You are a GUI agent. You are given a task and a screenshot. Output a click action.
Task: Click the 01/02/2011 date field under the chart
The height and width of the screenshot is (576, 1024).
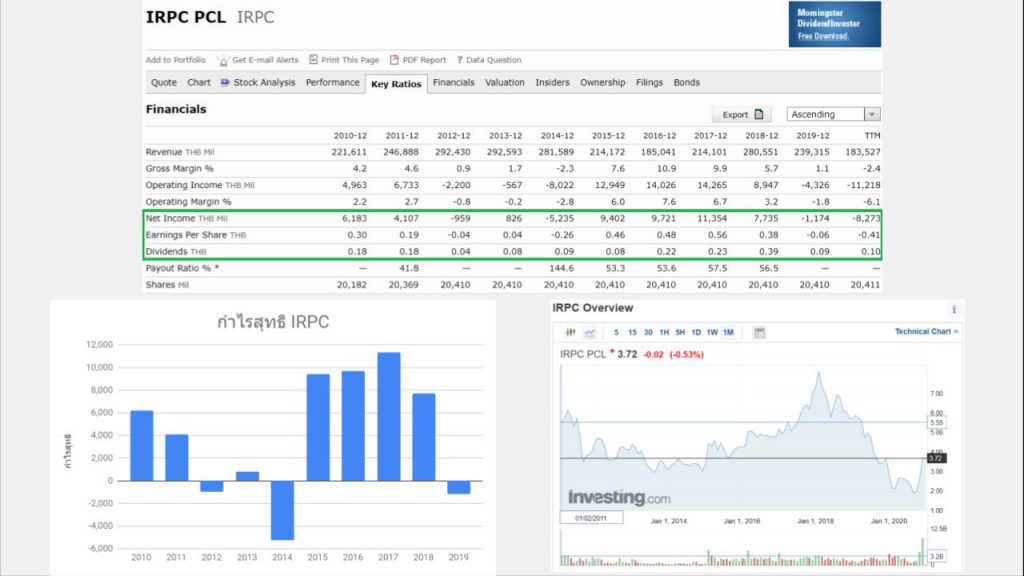pos(591,518)
